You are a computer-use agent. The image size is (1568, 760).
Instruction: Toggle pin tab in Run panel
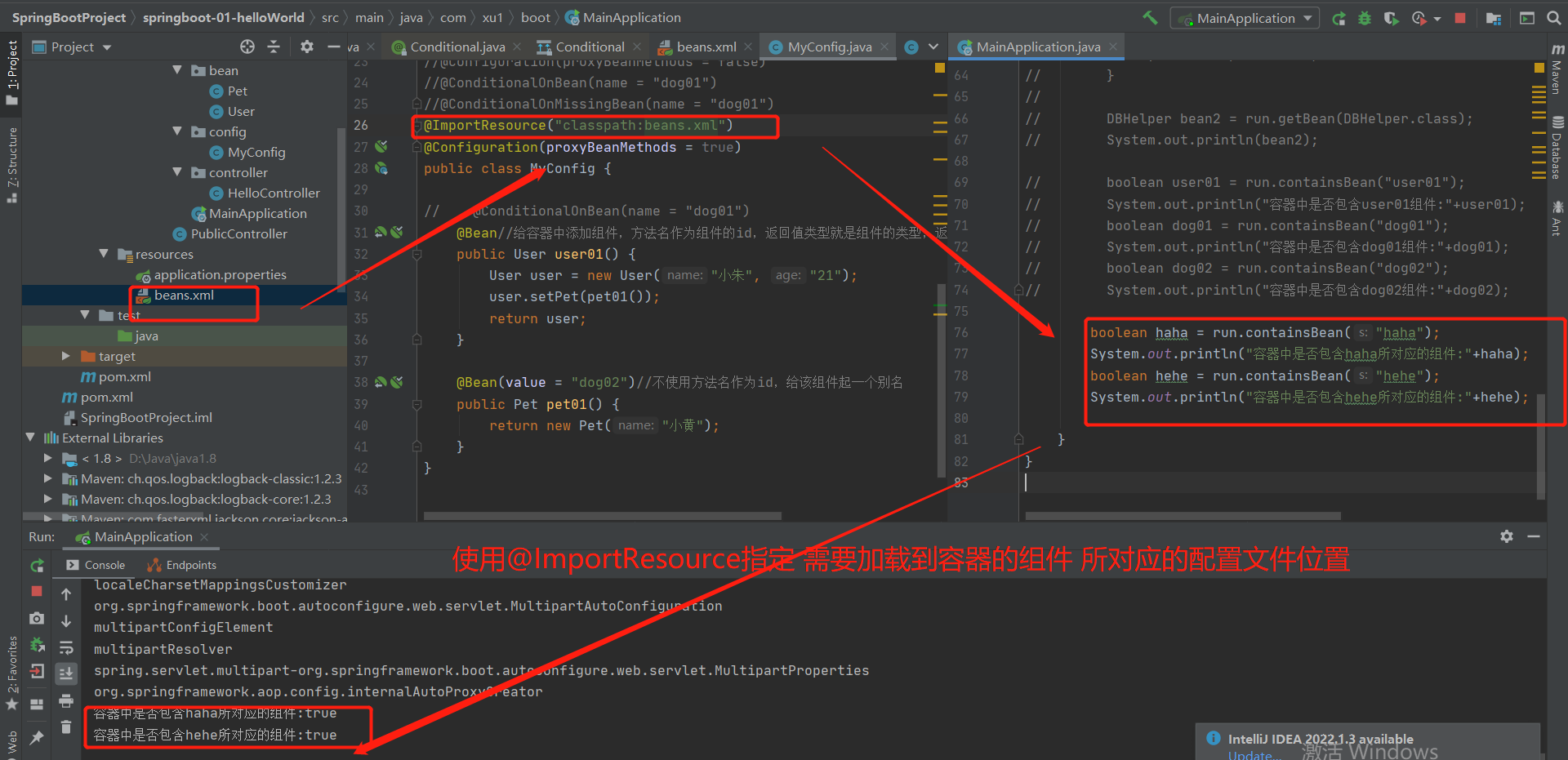(x=37, y=738)
